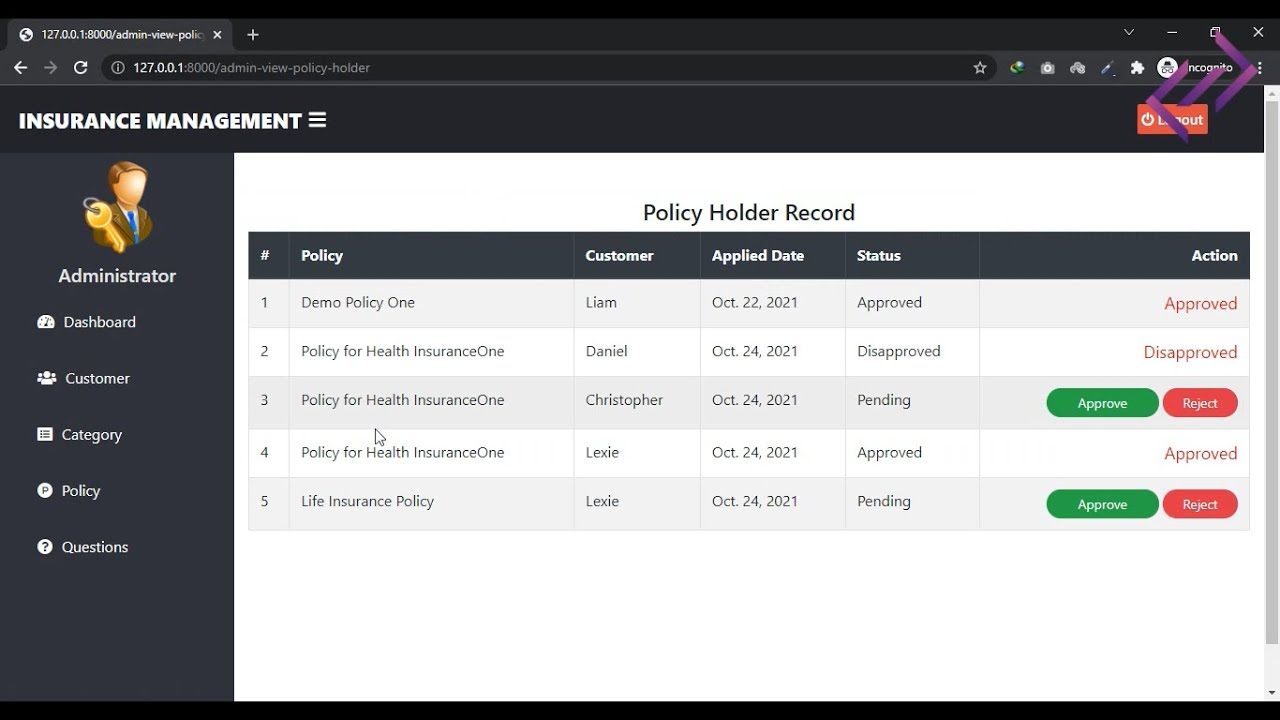
Task: Click the "Pending" status in row 5
Action: click(884, 501)
